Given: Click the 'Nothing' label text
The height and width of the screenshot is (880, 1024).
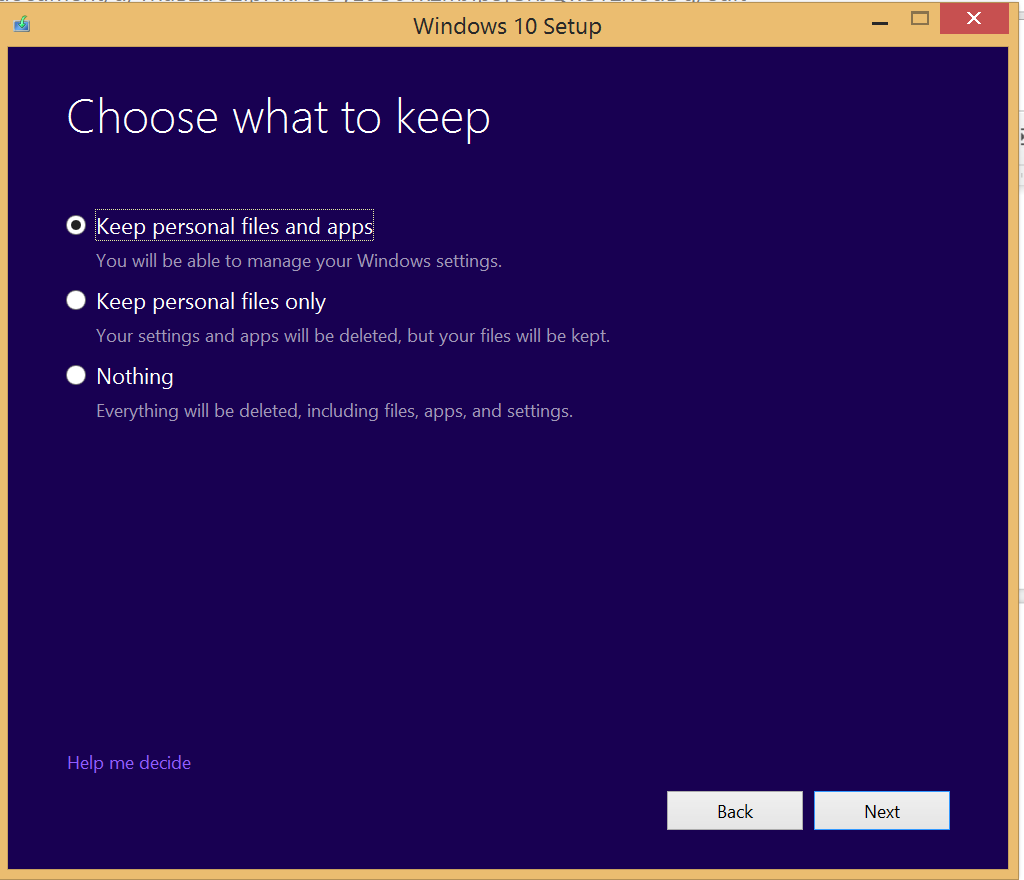Looking at the screenshot, I should (x=135, y=377).
